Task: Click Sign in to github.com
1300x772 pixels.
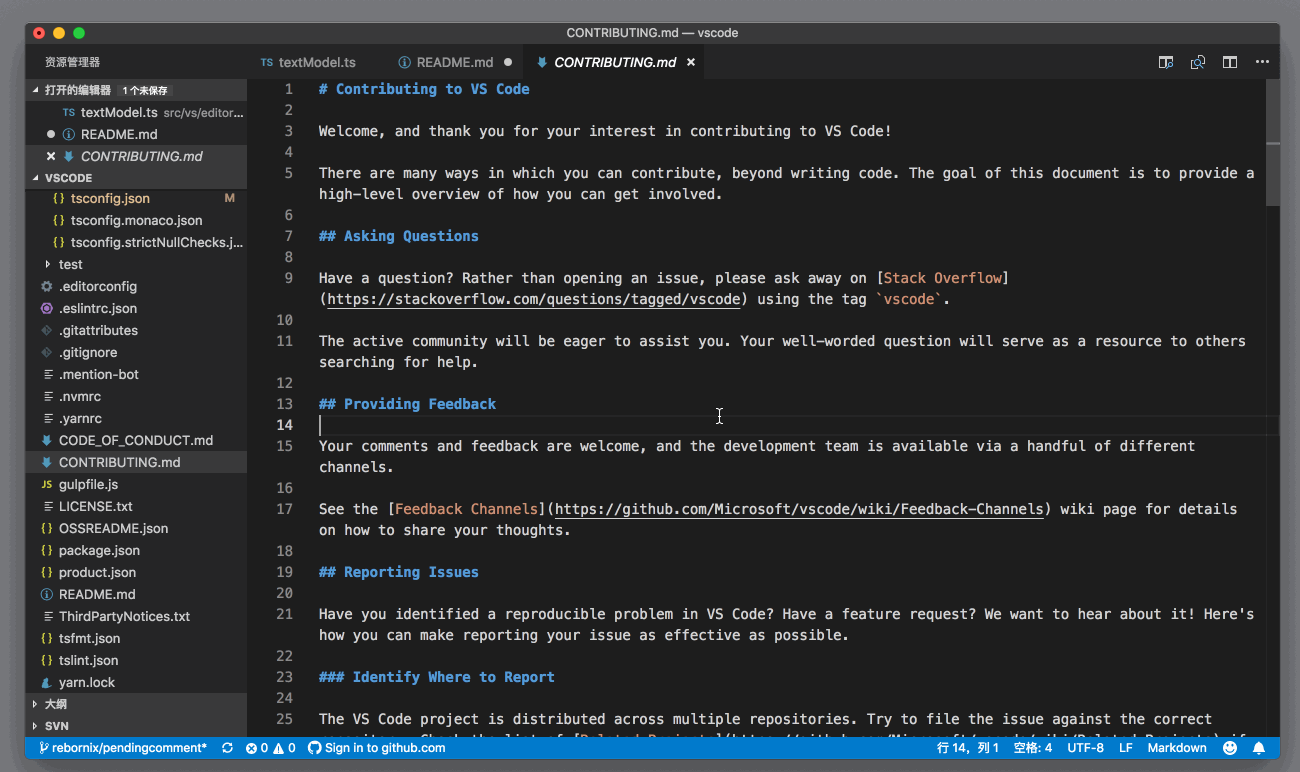Action: click(384, 748)
